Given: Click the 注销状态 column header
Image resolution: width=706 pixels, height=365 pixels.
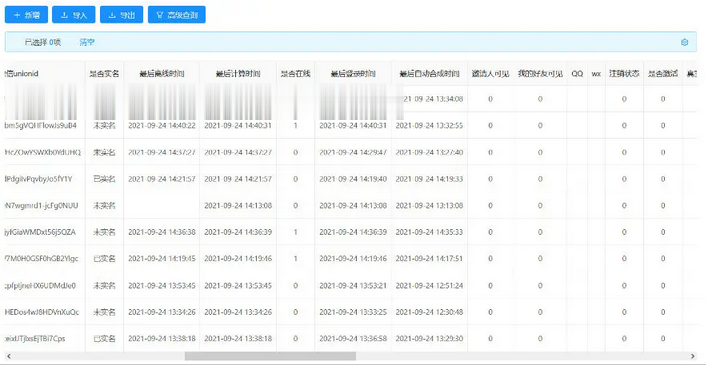Looking at the screenshot, I should [x=624, y=74].
